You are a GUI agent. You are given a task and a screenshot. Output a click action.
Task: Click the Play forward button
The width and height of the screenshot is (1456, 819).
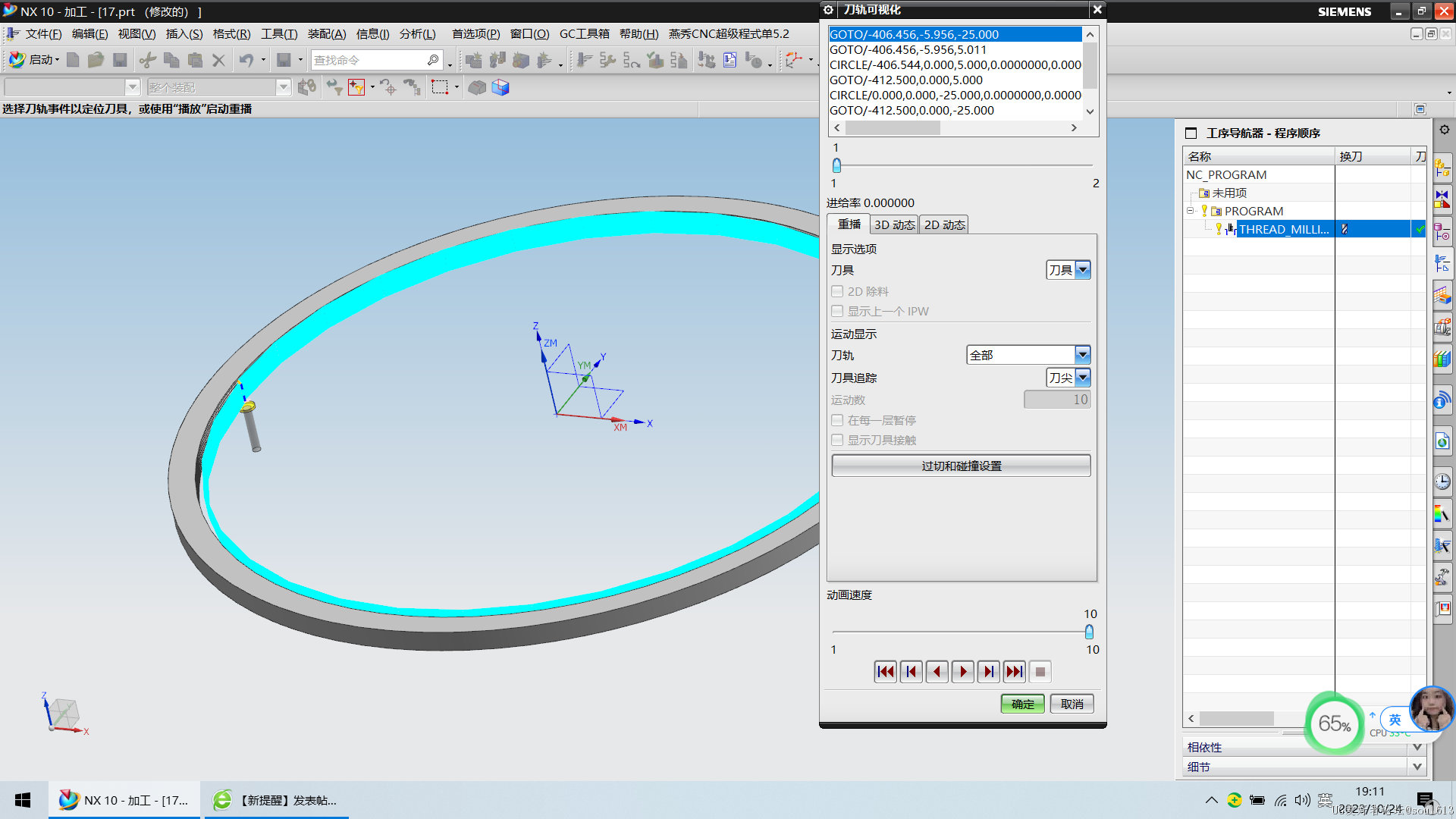[x=963, y=671]
